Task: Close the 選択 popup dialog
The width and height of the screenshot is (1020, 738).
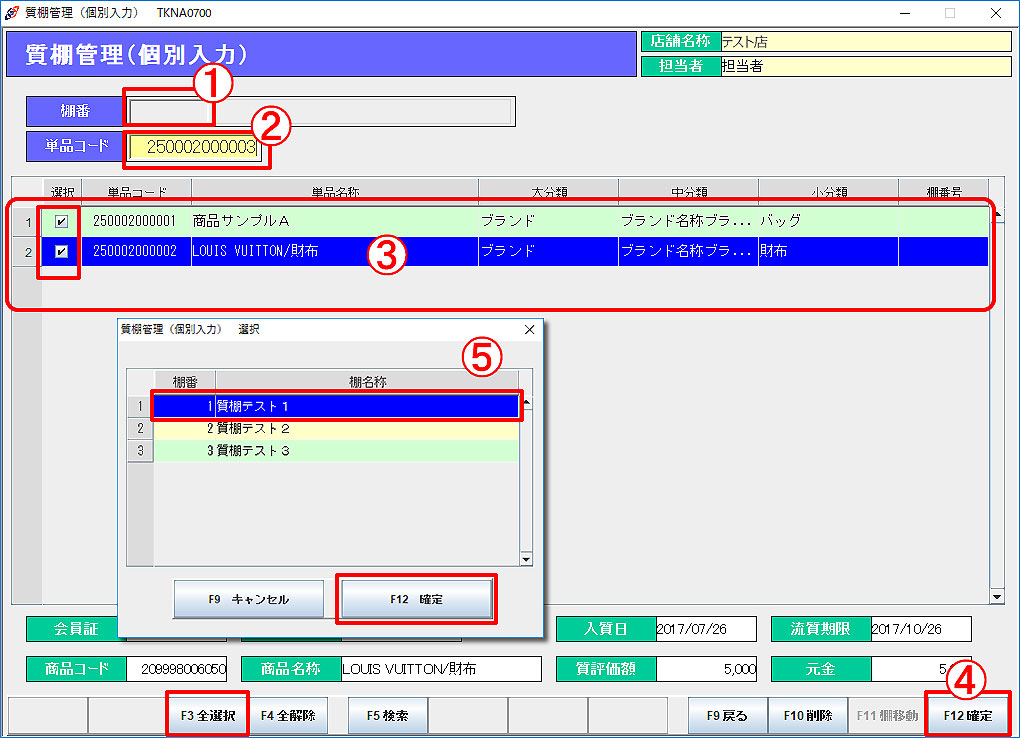Action: pyautogui.click(x=529, y=329)
